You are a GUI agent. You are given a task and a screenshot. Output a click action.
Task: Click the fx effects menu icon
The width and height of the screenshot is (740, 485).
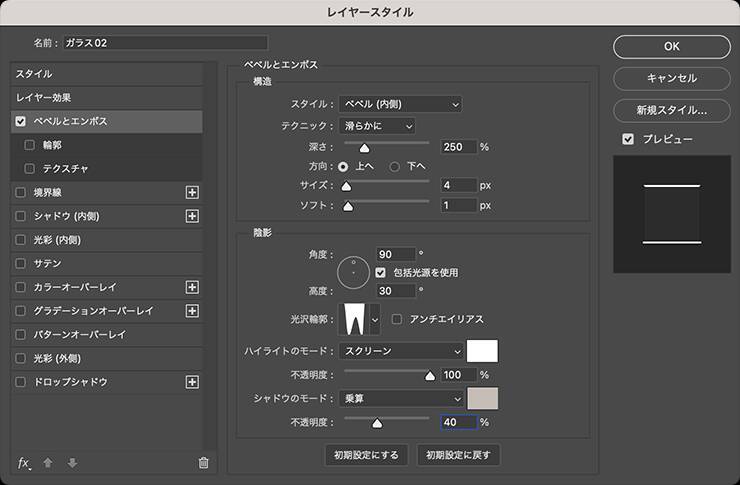(24, 462)
